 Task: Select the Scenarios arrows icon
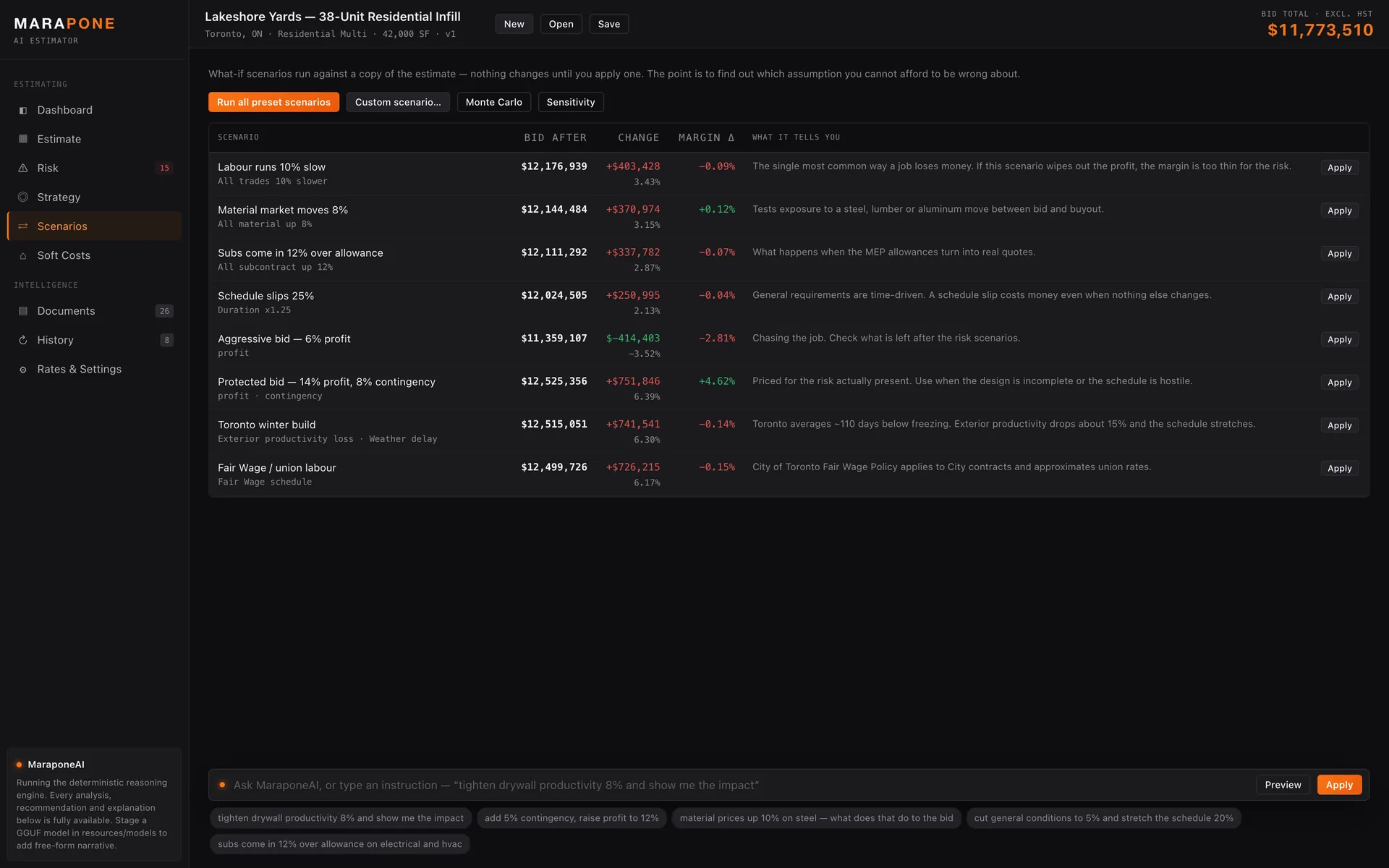point(23,226)
